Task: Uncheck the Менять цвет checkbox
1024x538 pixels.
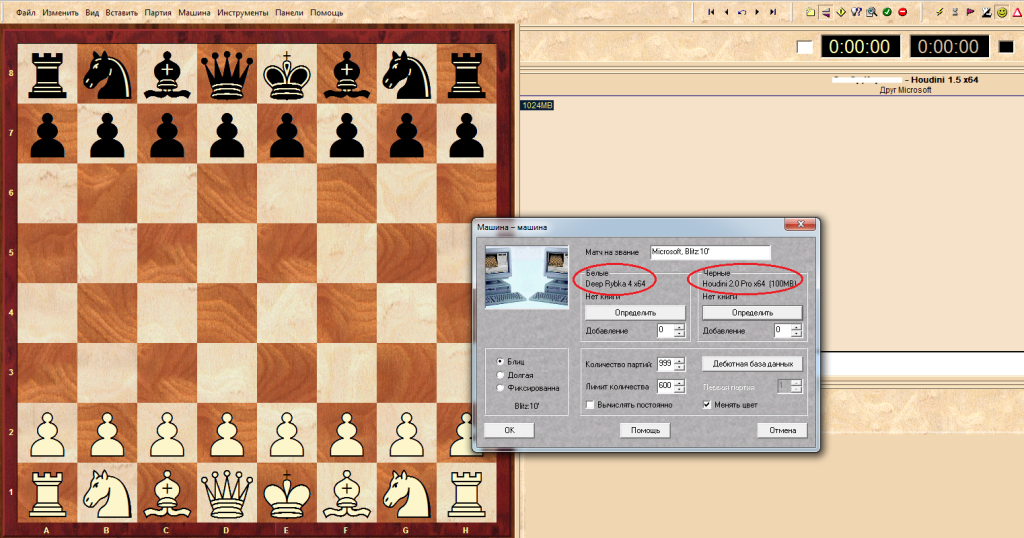Action: click(x=707, y=405)
